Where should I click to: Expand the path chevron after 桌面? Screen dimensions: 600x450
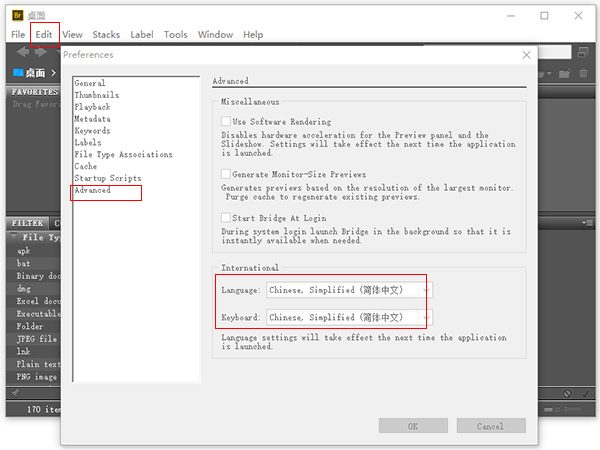click(x=54, y=73)
